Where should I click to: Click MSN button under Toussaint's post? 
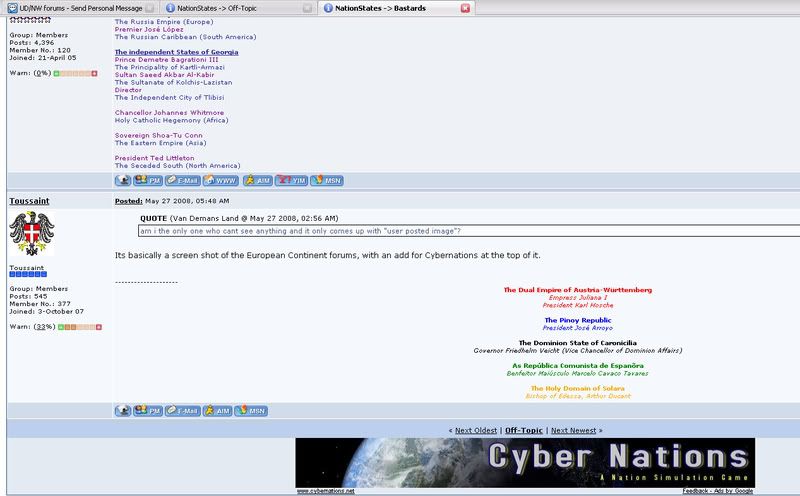click(x=254, y=410)
